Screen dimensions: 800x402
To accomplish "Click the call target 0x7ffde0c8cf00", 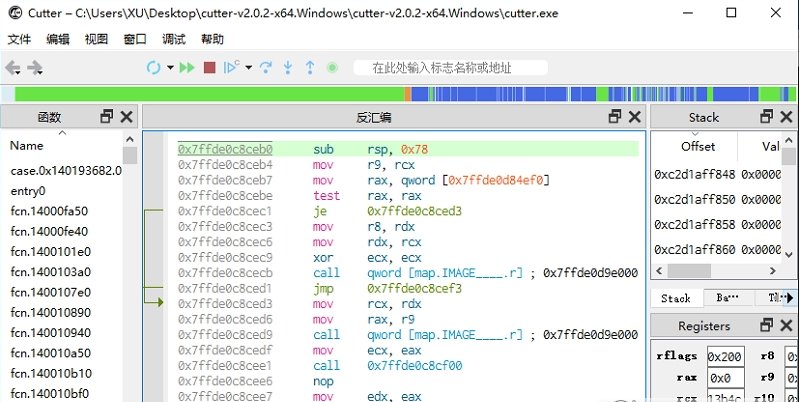I will pos(414,366).
